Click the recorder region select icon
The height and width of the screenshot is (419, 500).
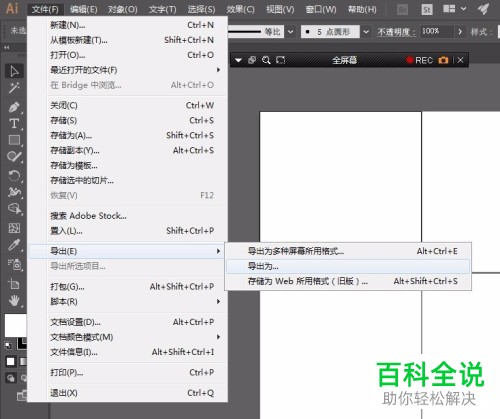[x=281, y=60]
